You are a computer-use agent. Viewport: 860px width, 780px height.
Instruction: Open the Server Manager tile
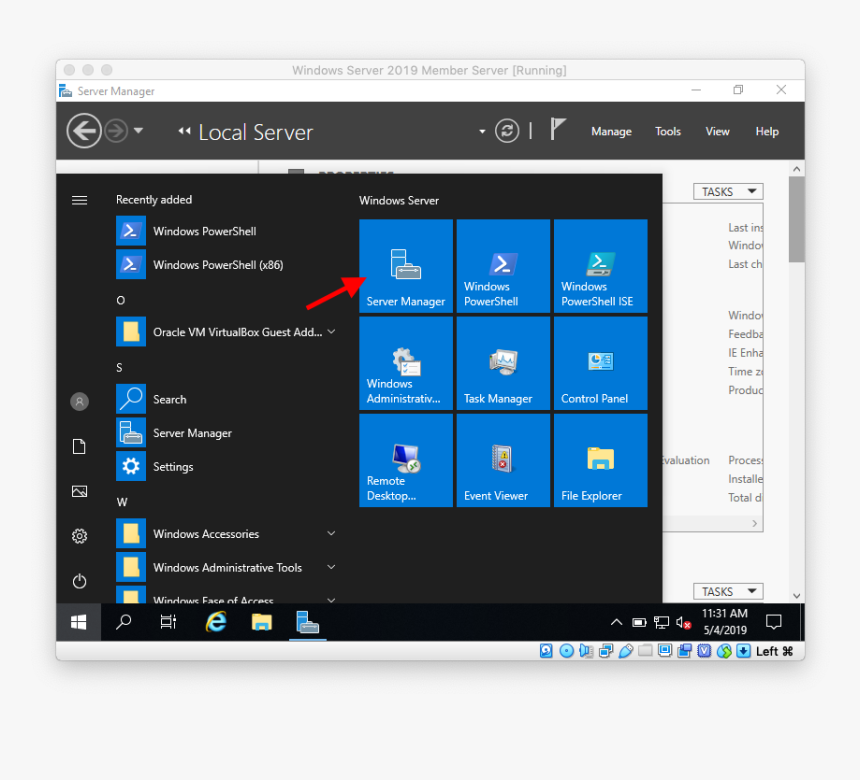[x=405, y=266]
